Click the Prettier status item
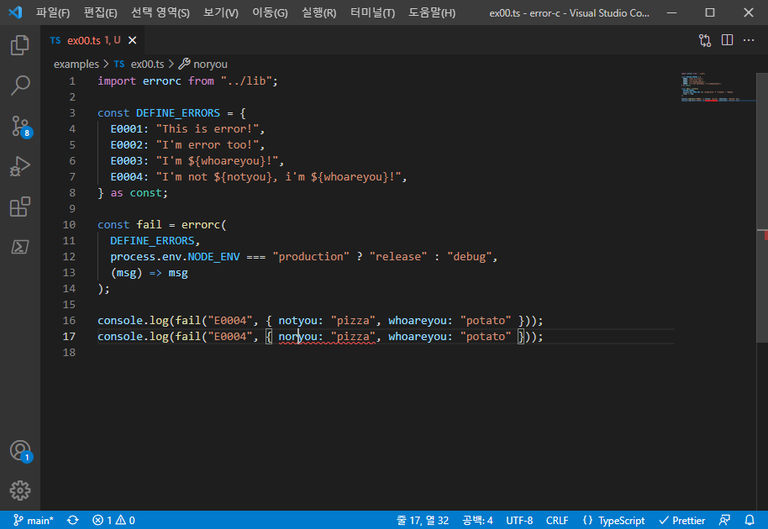Screen dimensions: 768x529 coord(682,520)
